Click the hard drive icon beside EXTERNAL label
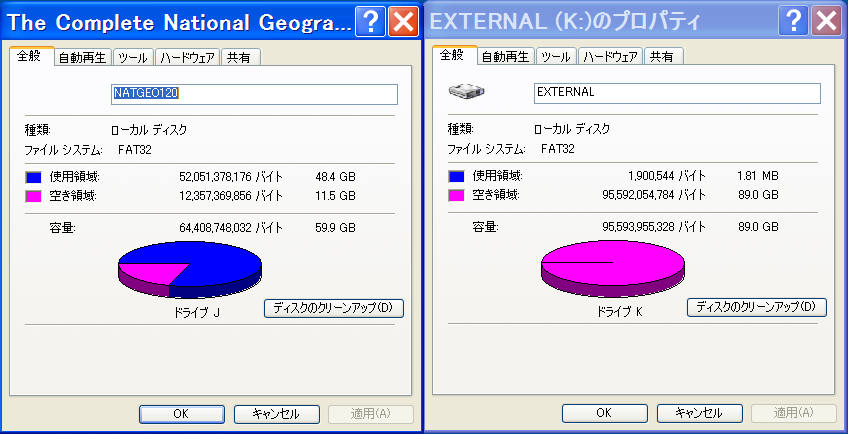 [x=467, y=91]
